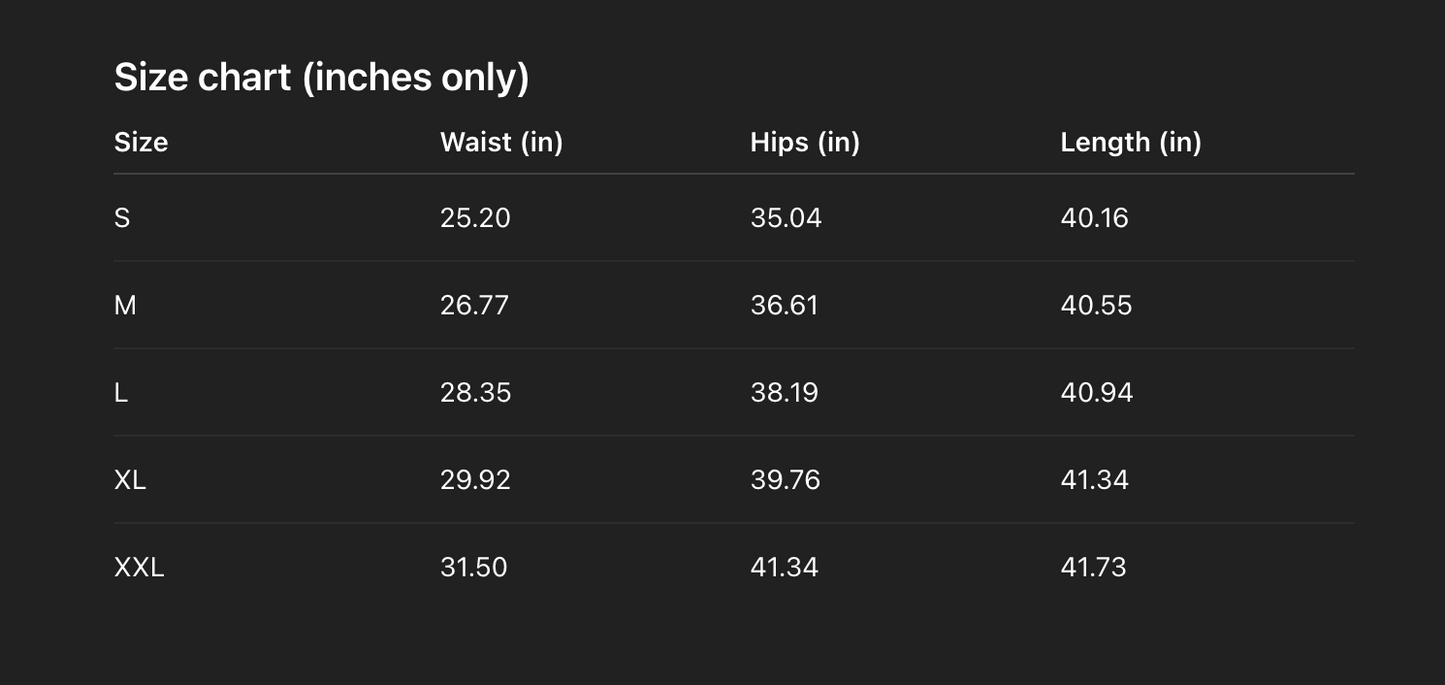The width and height of the screenshot is (1445, 685).
Task: Click waist value 25.20 for size S
Action: [x=475, y=218]
